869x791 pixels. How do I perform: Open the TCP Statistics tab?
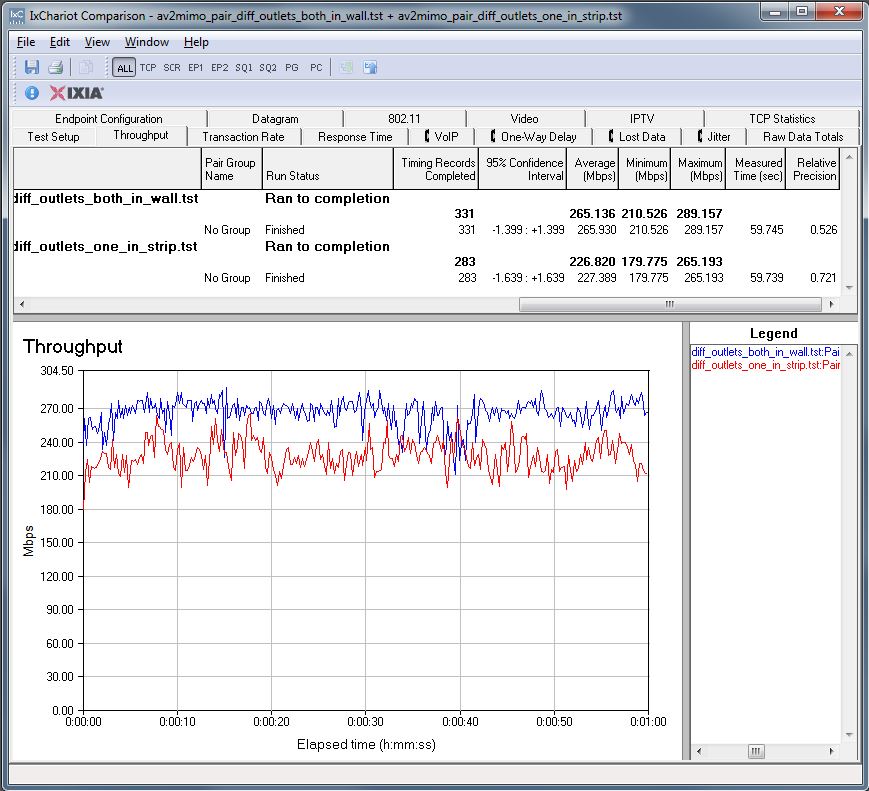point(781,118)
